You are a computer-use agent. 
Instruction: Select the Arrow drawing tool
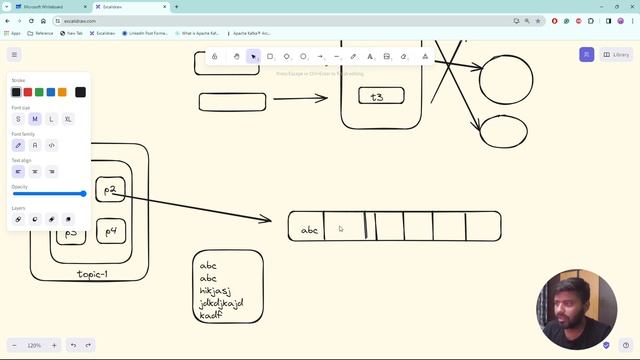320,56
